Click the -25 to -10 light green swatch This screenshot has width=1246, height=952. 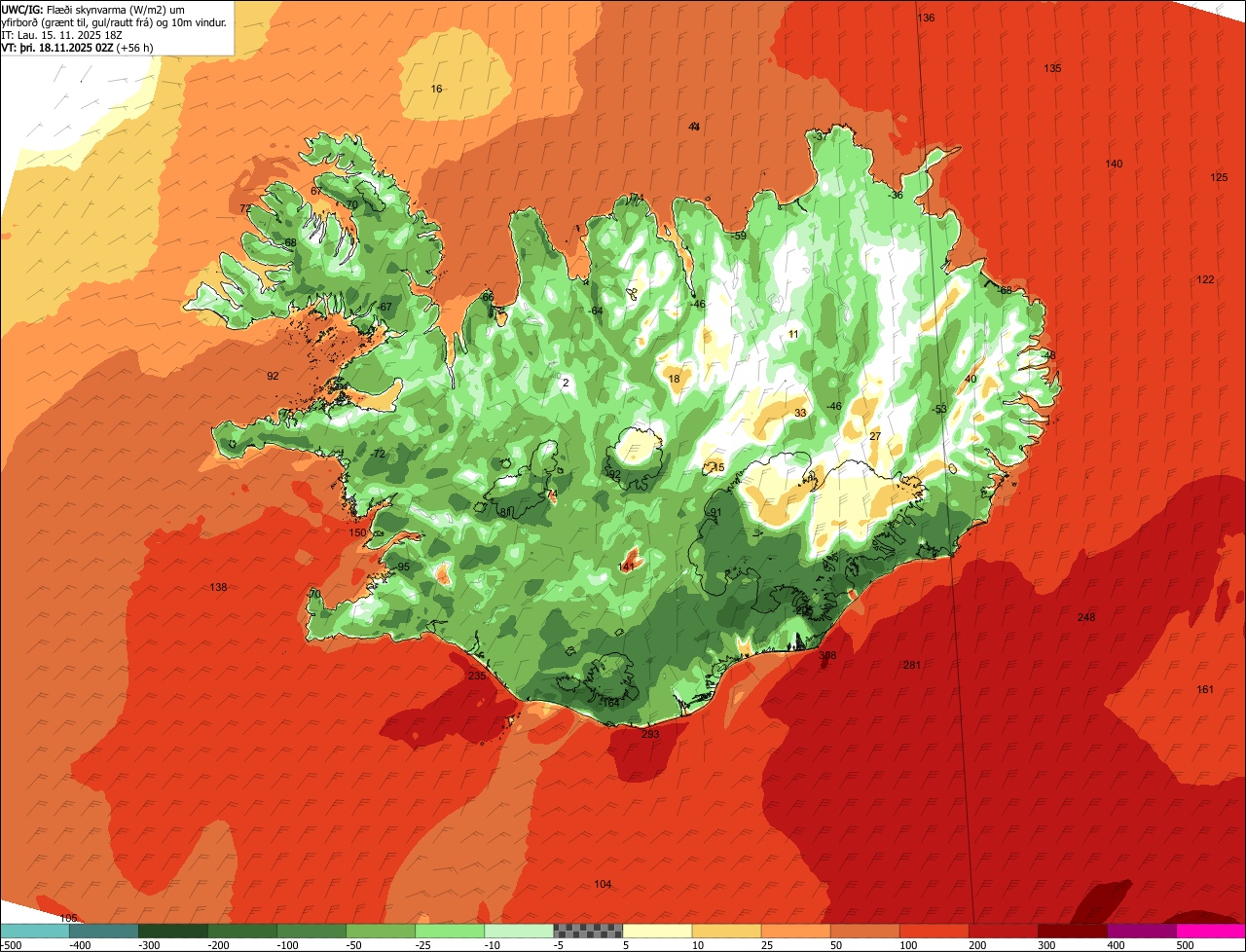click(x=450, y=931)
